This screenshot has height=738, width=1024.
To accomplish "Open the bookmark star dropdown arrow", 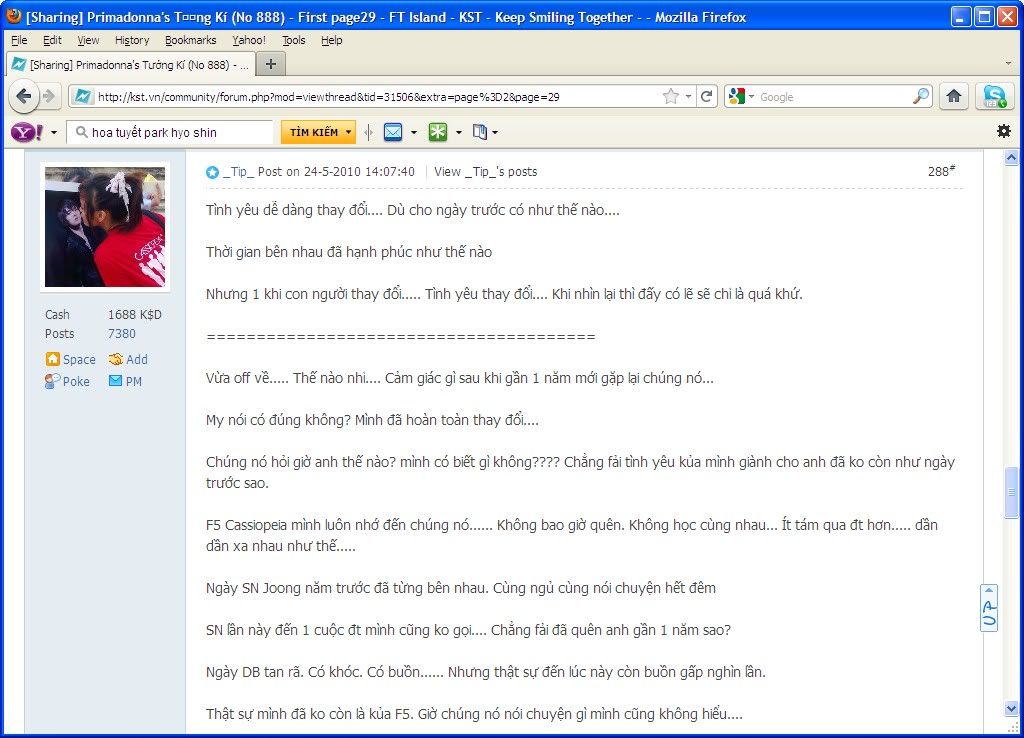I will pos(688,97).
